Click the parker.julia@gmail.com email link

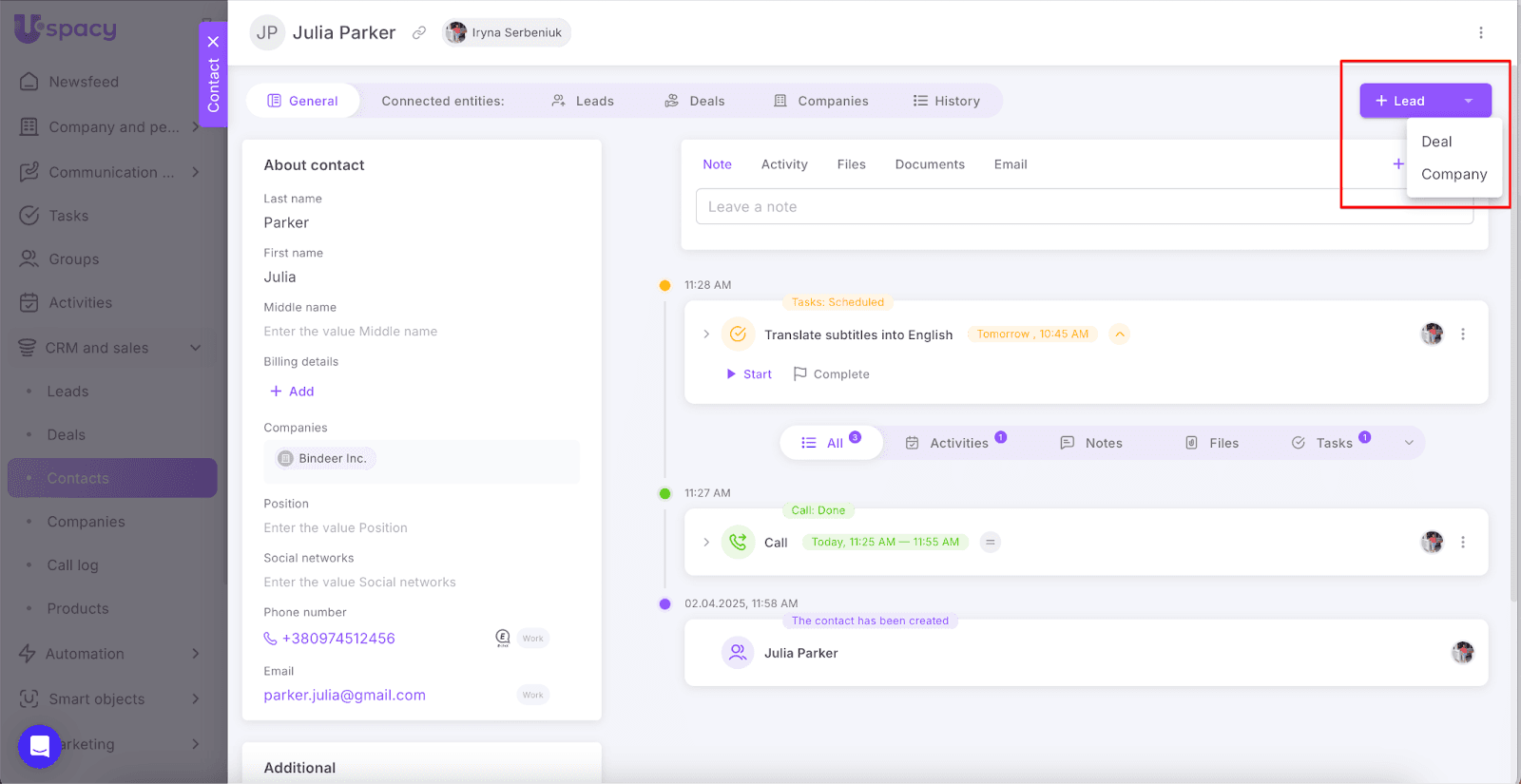click(x=344, y=696)
